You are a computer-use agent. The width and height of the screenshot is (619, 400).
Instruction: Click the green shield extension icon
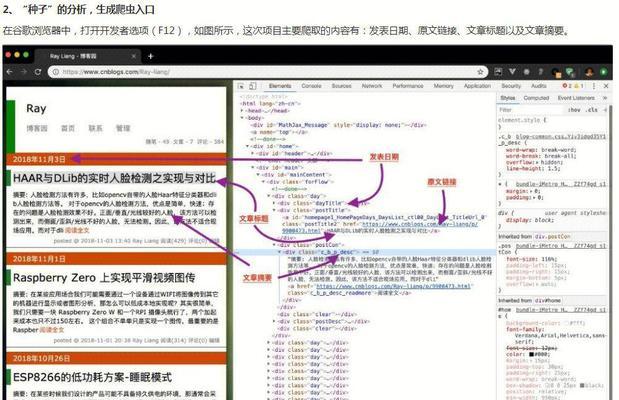click(x=570, y=72)
